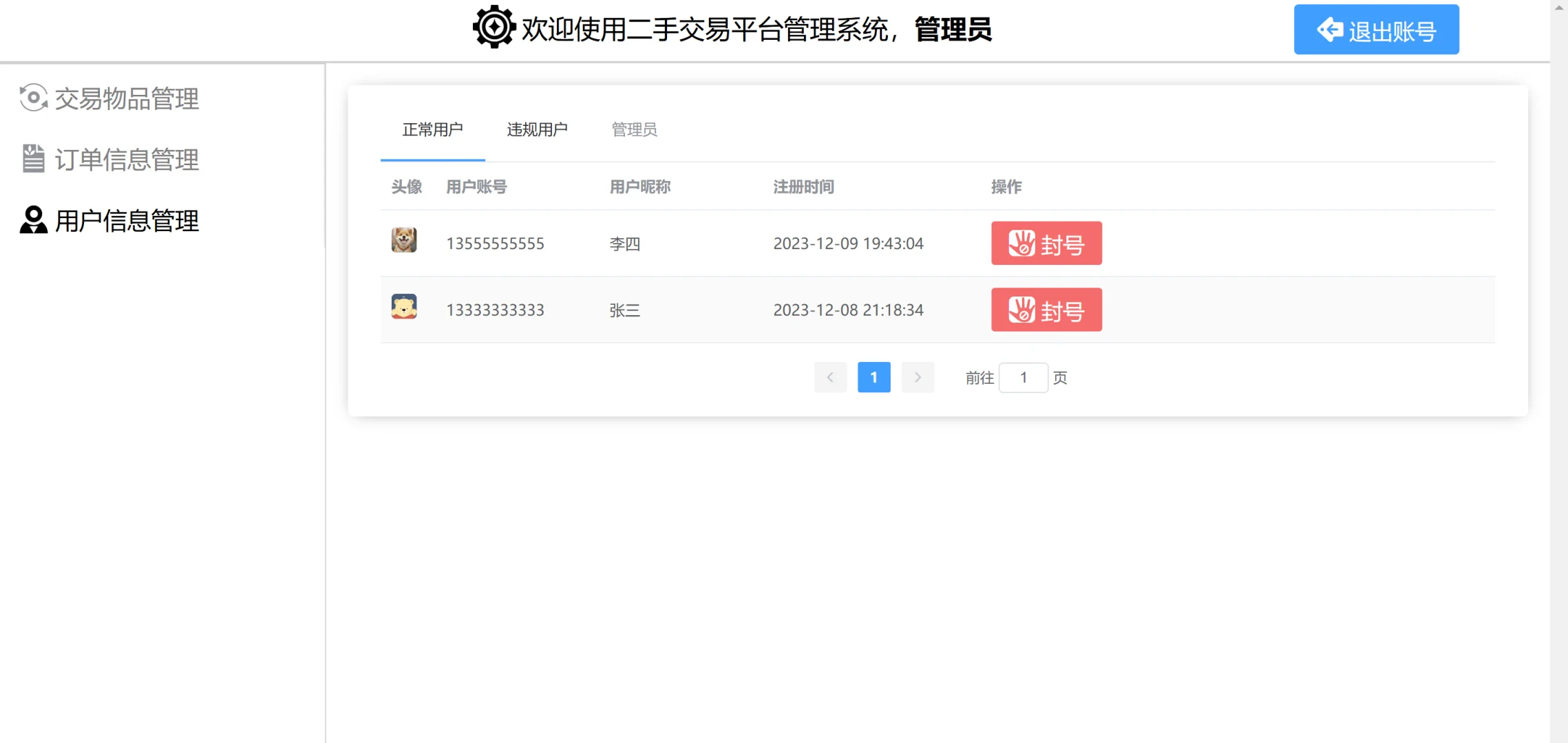
Task: Select page 1 in the pagination bar
Action: [x=873, y=377]
